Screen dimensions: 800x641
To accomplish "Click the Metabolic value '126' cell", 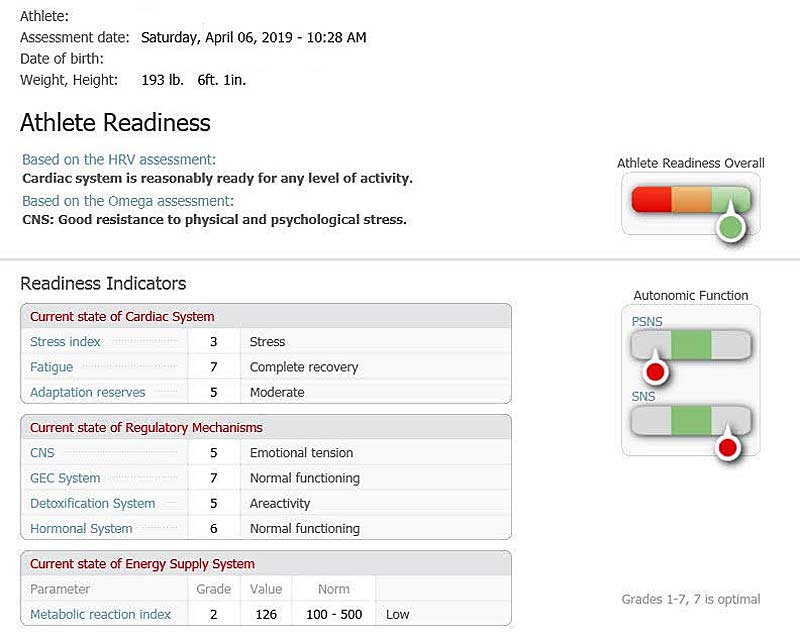I will (266, 614).
